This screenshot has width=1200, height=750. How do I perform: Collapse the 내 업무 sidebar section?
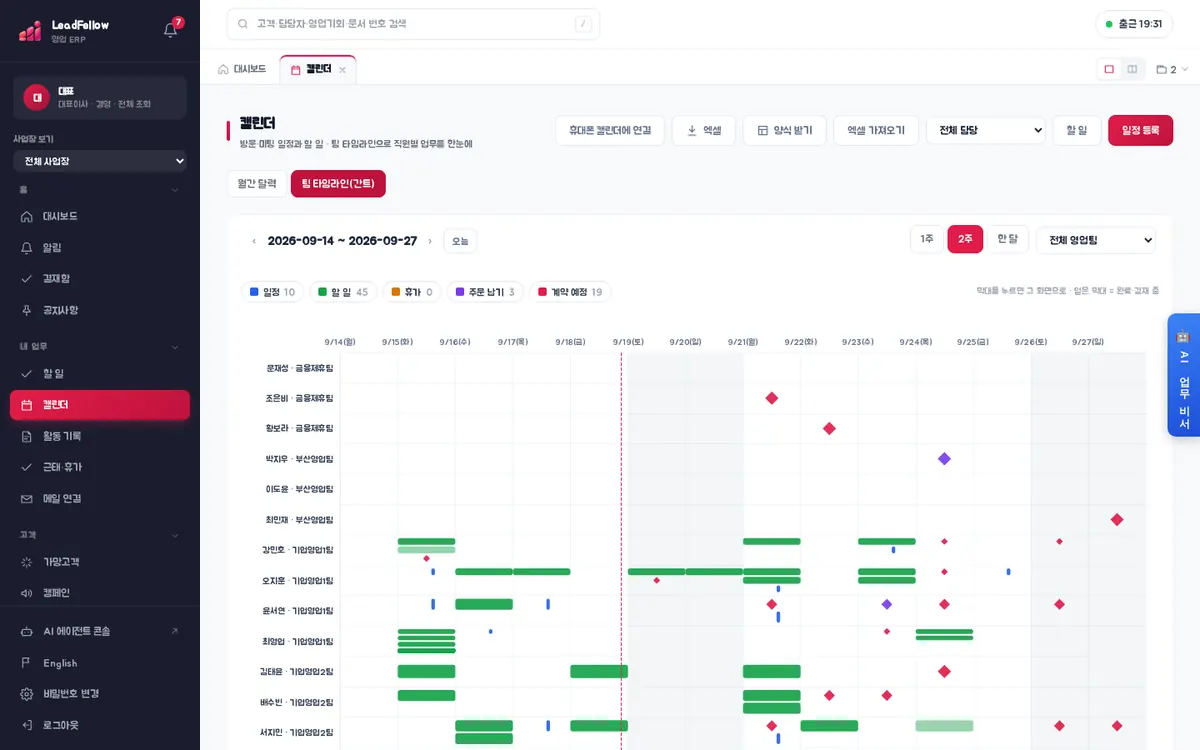[x=100, y=347]
